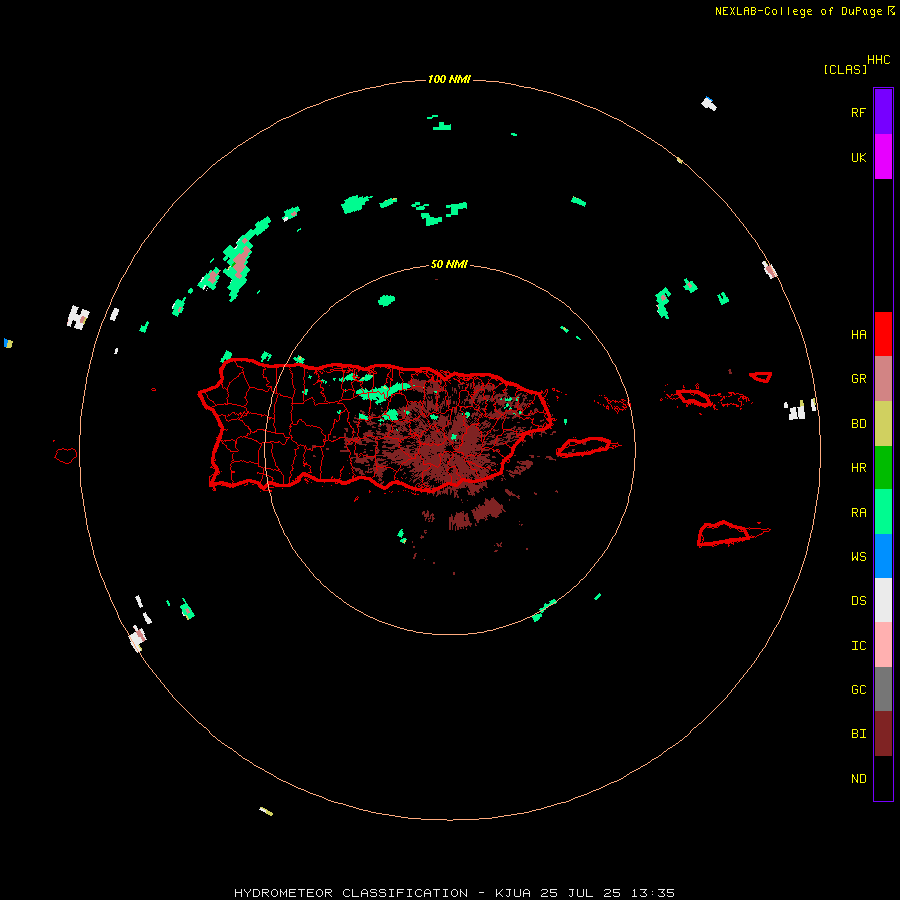The height and width of the screenshot is (900, 900).
Task: Select the BD yellow legend block
Action: (x=883, y=424)
